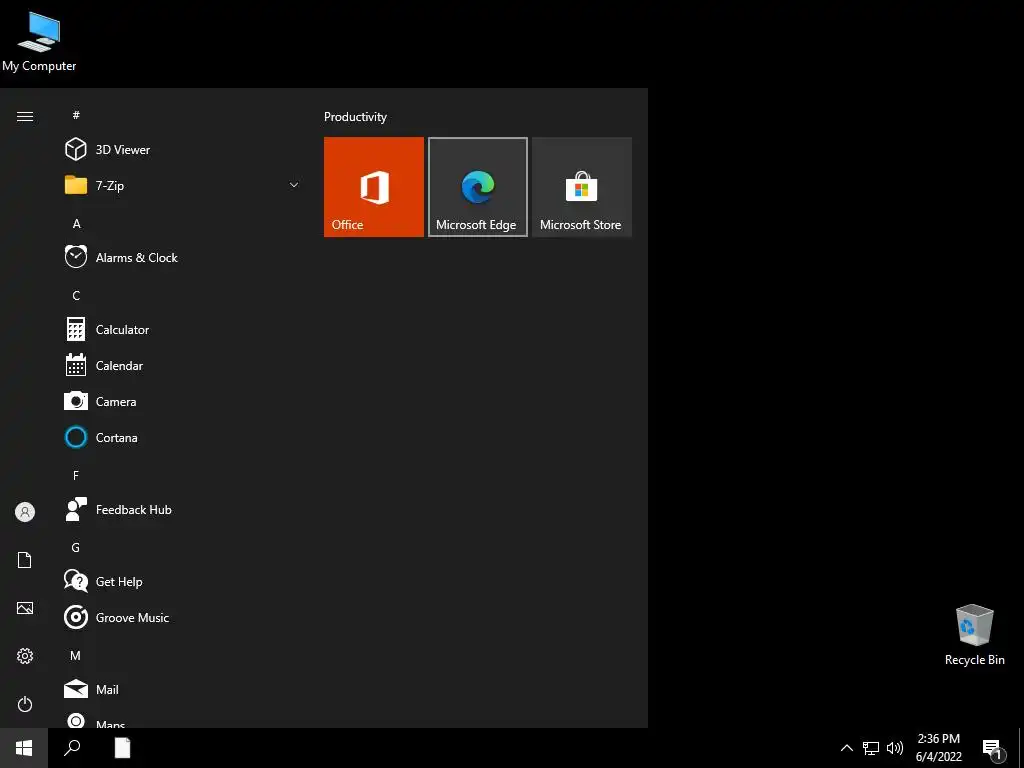
Task: Open the Action Center notifications
Action: click(x=993, y=748)
